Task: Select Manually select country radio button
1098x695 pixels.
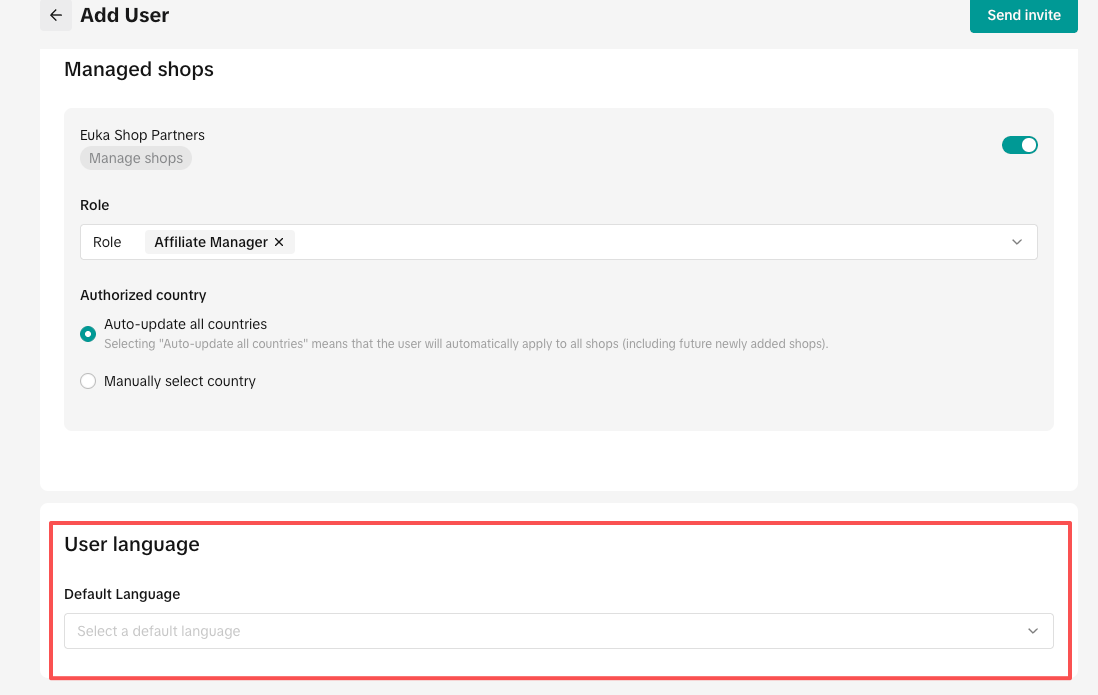Action: tap(88, 381)
